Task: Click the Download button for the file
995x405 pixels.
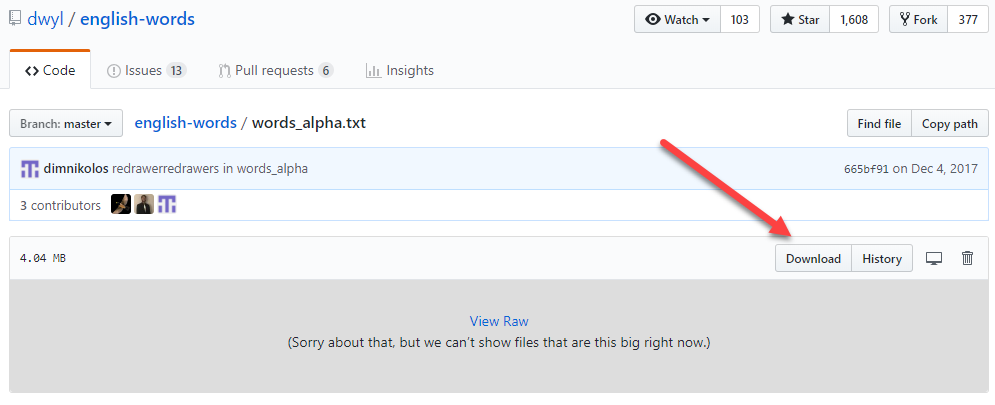Action: click(813, 258)
